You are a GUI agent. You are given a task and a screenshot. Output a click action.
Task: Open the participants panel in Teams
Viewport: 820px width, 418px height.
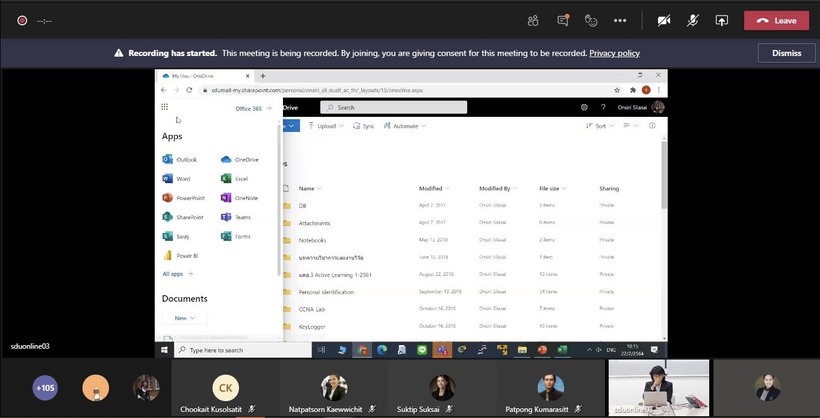[x=533, y=20]
